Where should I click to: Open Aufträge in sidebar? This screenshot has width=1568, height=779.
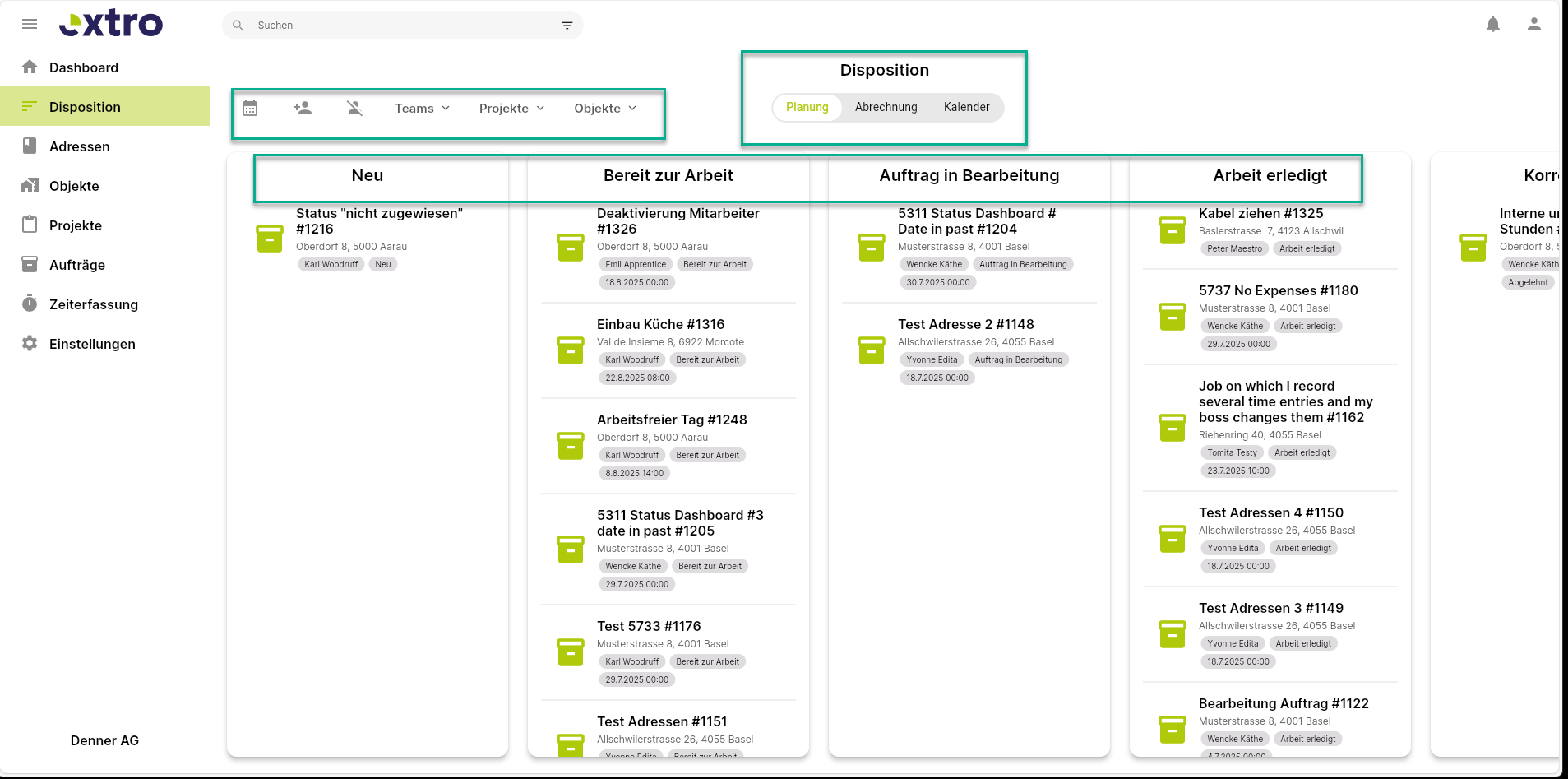[x=104, y=265]
